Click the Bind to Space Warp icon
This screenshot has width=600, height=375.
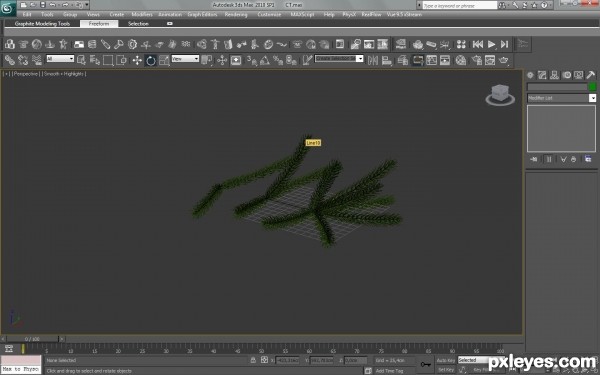point(37,60)
